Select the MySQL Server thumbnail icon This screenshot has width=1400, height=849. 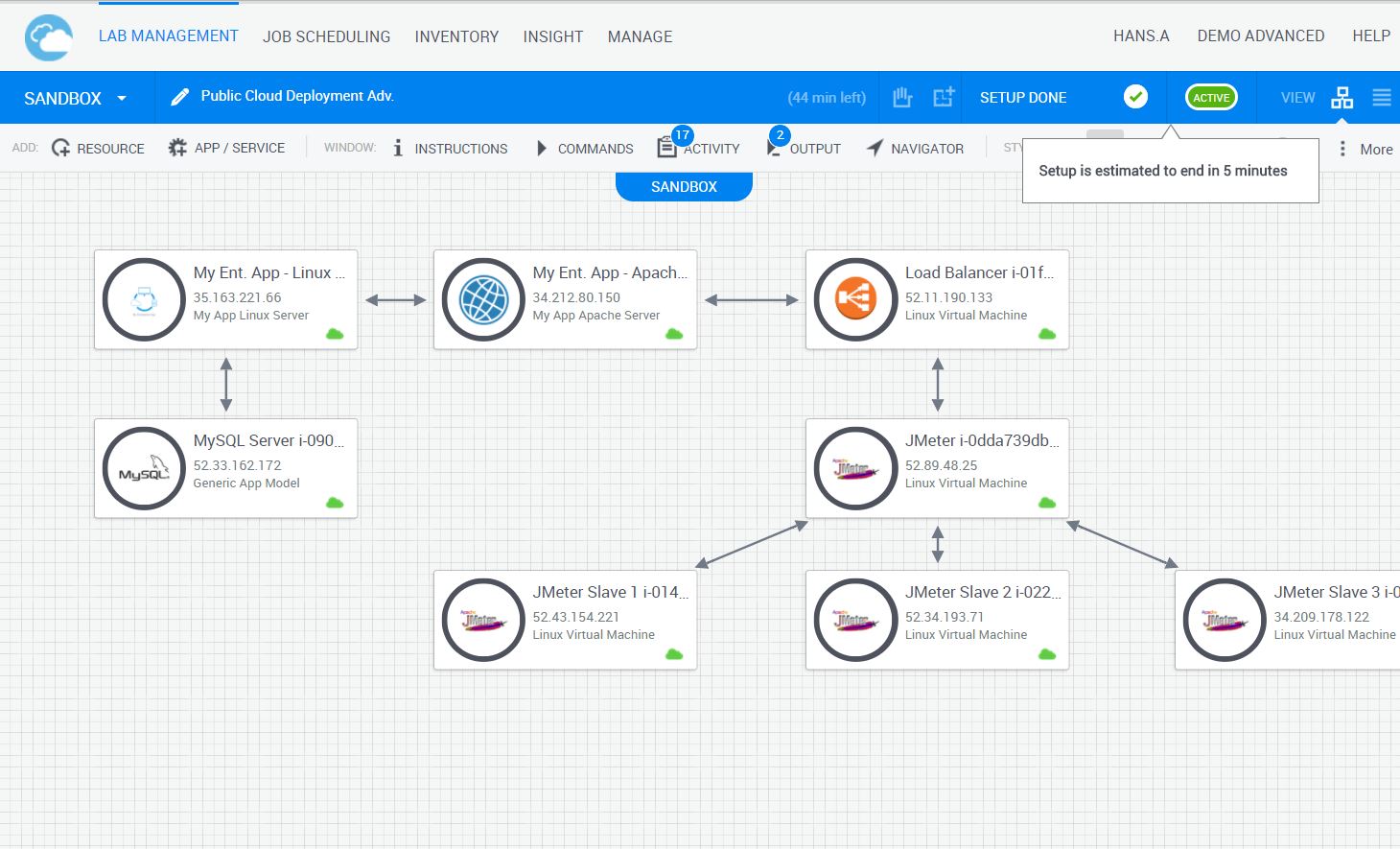click(x=144, y=468)
